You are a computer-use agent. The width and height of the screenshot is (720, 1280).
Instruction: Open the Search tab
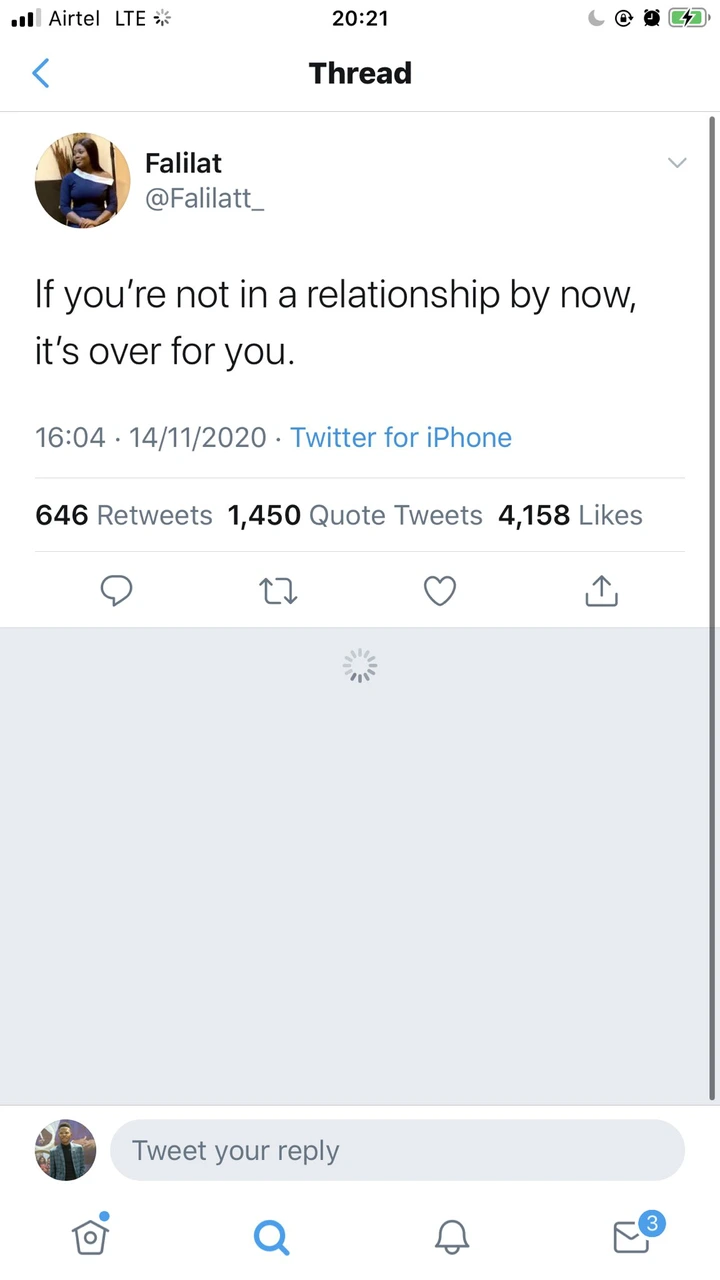[x=271, y=1238]
